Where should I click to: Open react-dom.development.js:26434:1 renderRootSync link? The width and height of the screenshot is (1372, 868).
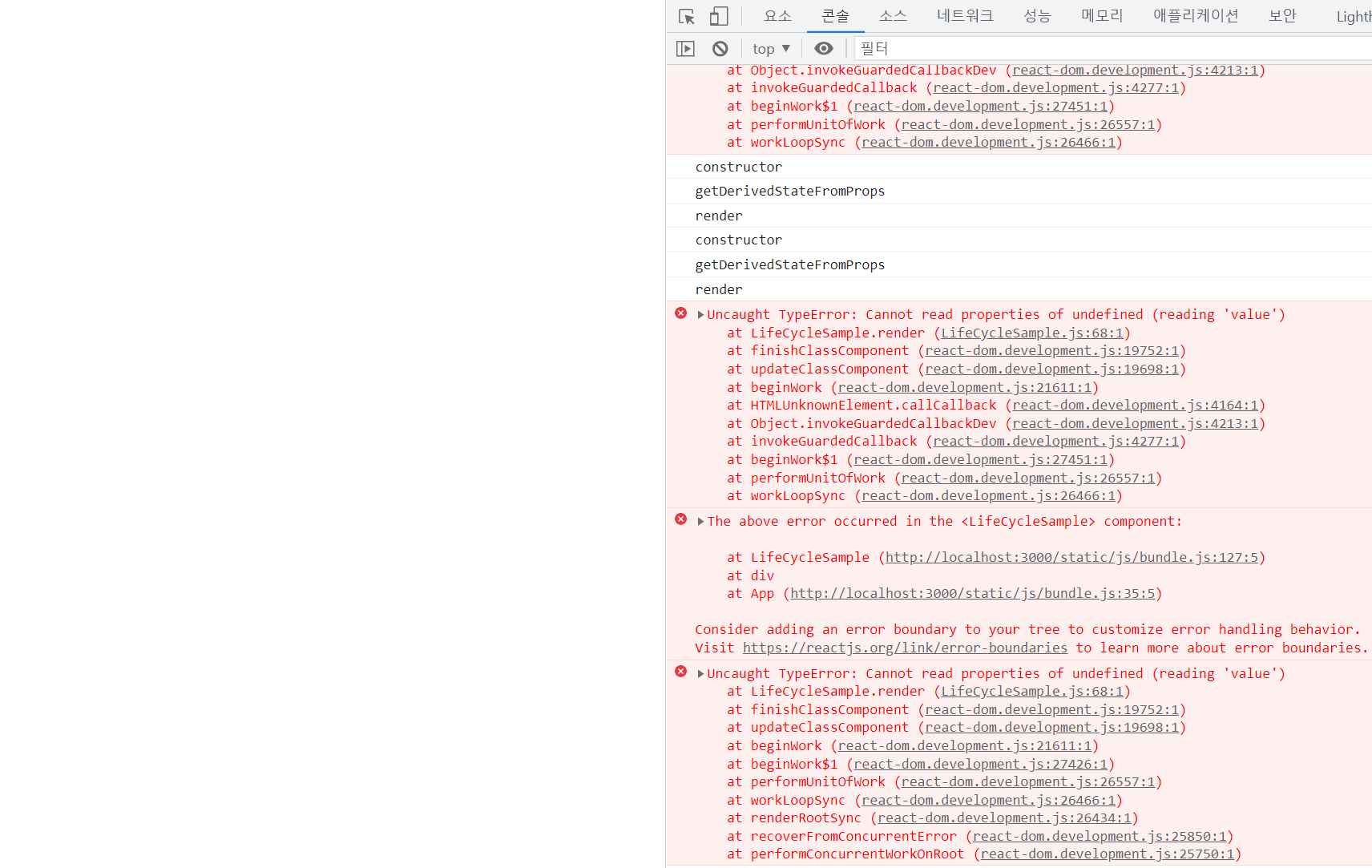pos(1004,818)
